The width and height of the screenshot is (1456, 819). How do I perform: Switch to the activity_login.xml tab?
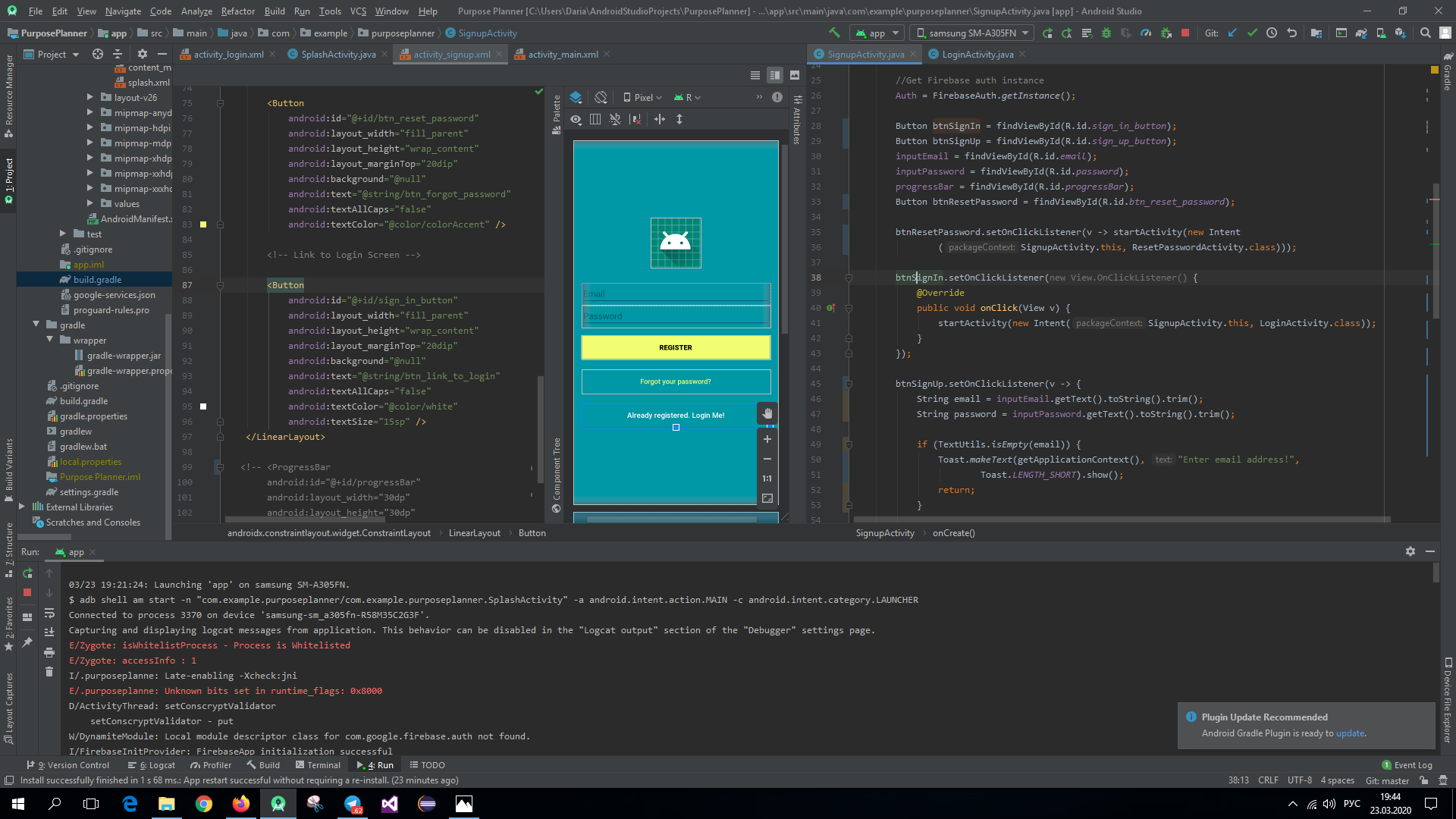[228, 54]
